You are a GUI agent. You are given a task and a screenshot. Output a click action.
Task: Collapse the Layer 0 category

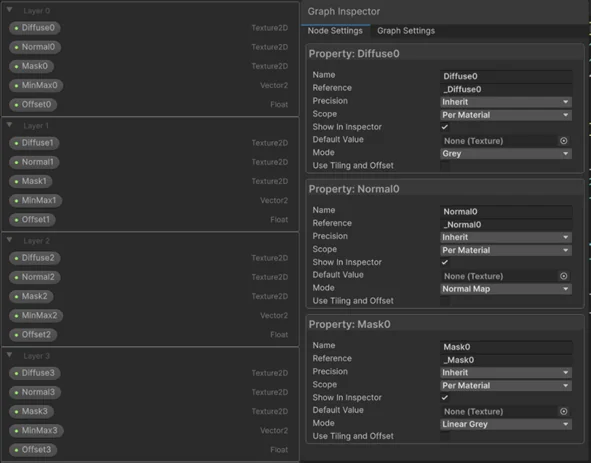9,10
